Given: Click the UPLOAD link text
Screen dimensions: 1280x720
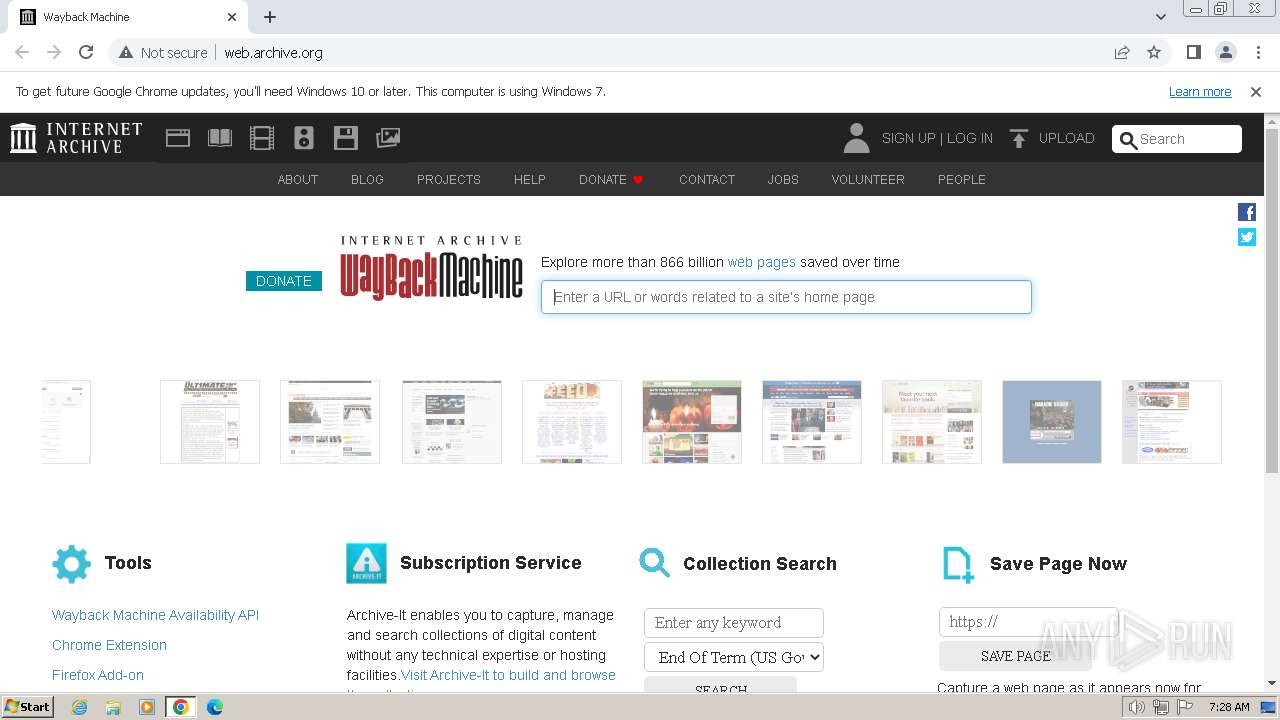Looking at the screenshot, I should click(1066, 139).
